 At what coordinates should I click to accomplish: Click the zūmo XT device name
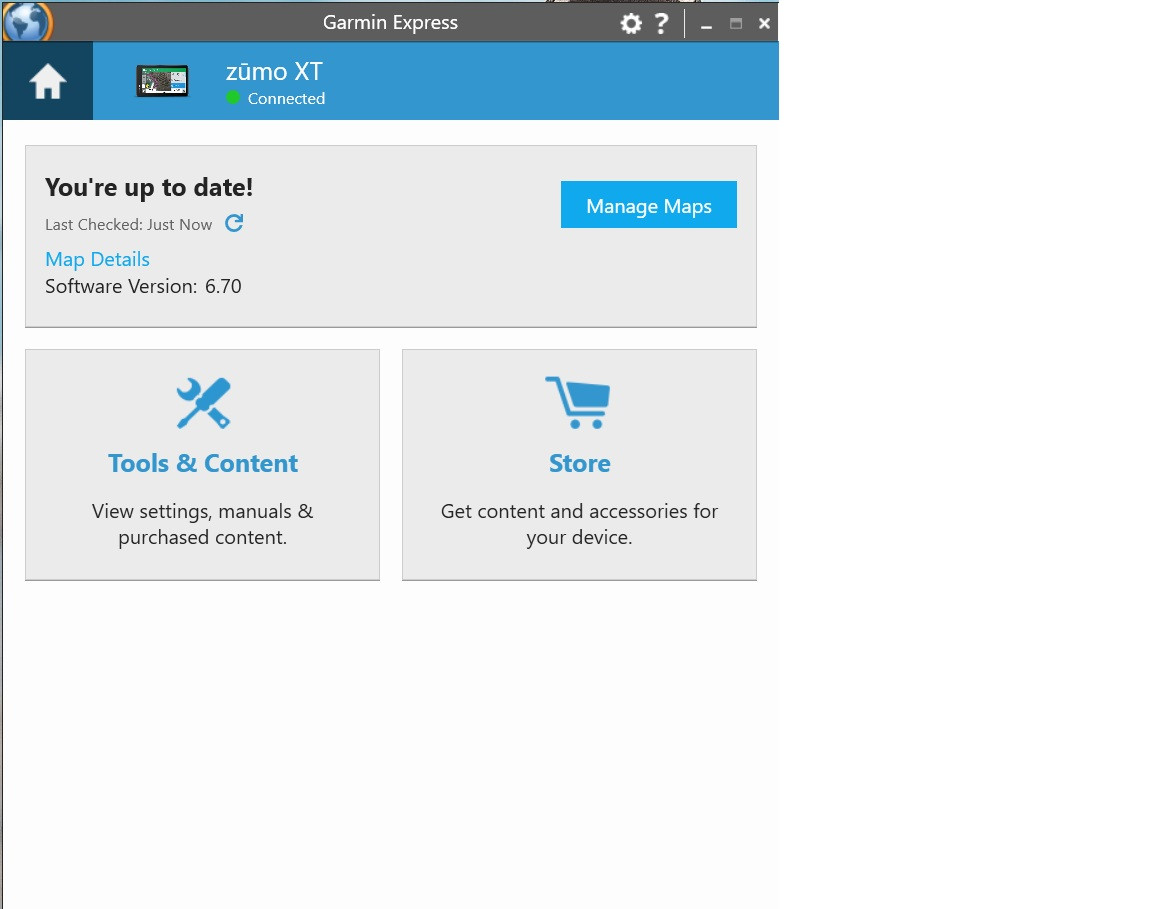coord(274,71)
